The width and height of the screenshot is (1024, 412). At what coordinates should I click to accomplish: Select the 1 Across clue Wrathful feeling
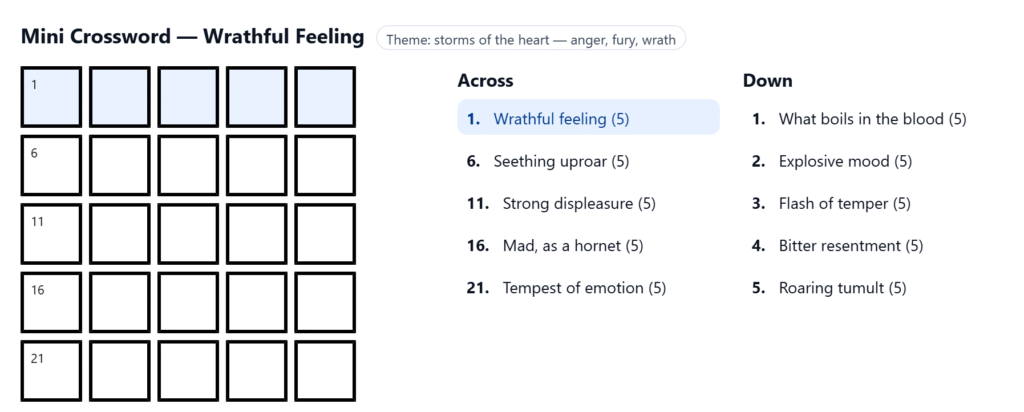(588, 118)
